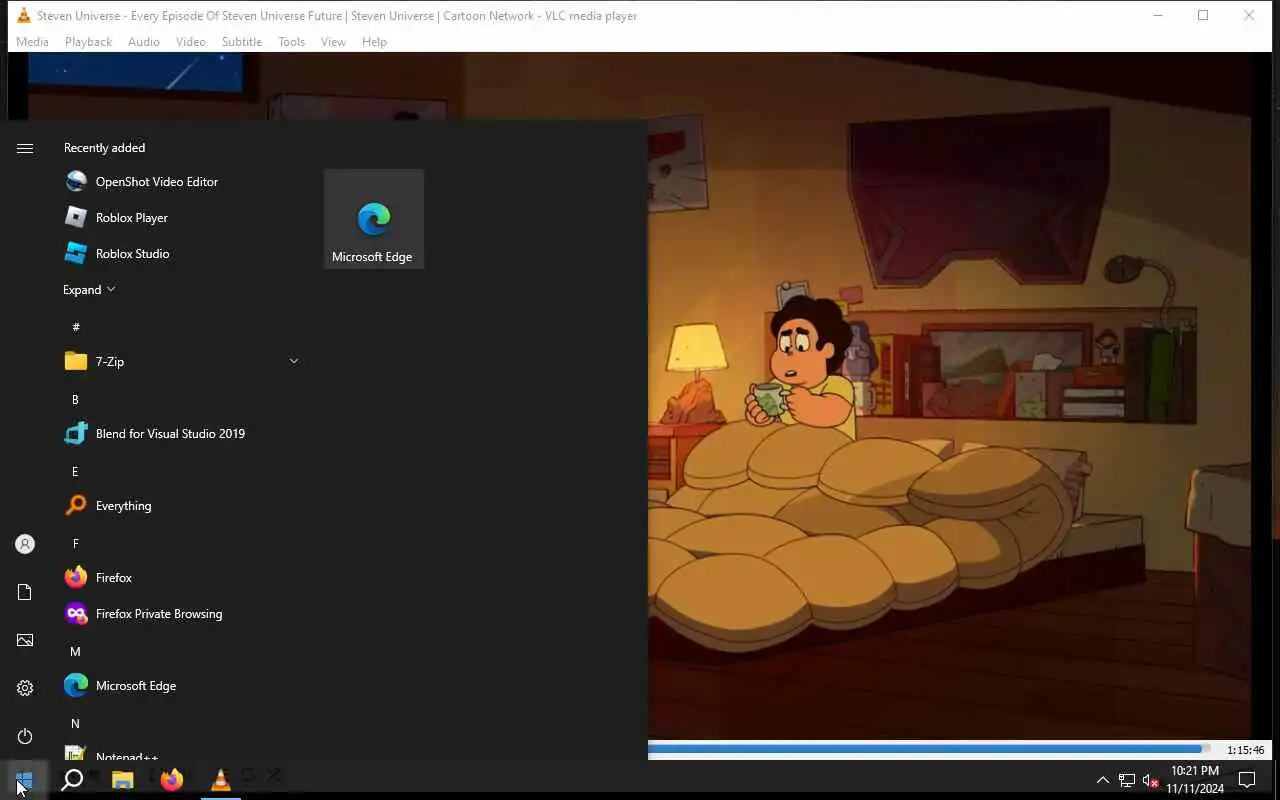Open VLC View menu
Viewport: 1280px width, 800px height.
pos(333,42)
